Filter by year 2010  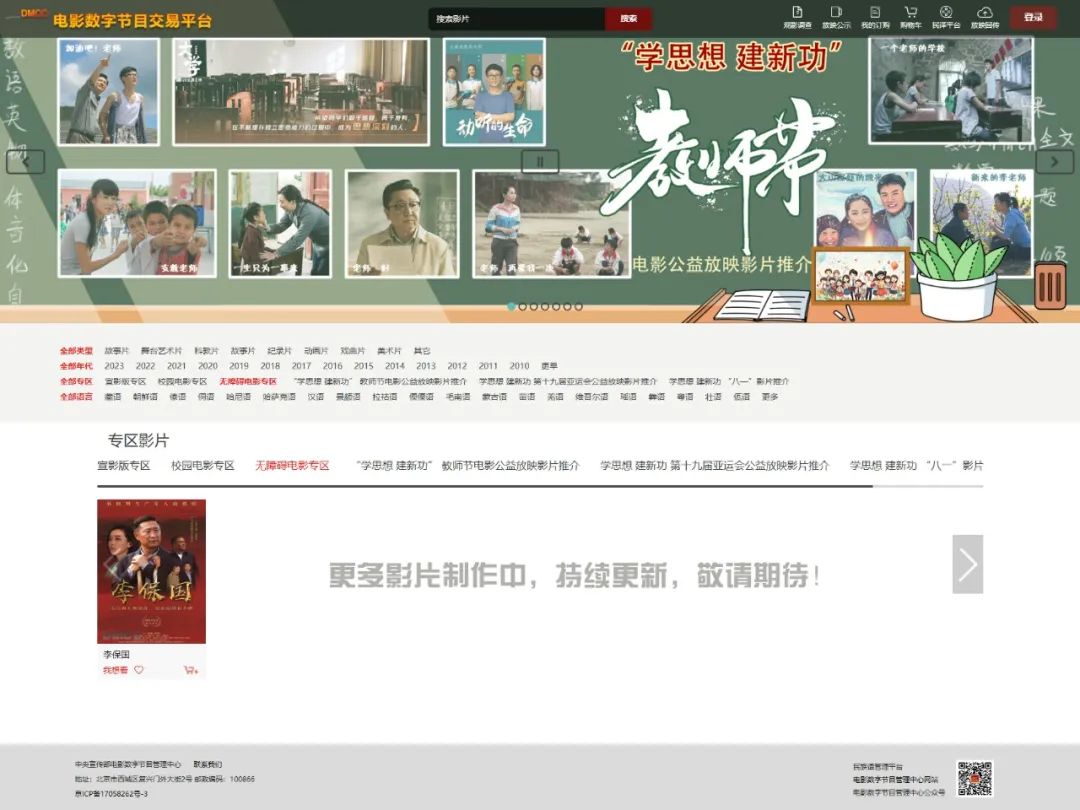click(519, 366)
